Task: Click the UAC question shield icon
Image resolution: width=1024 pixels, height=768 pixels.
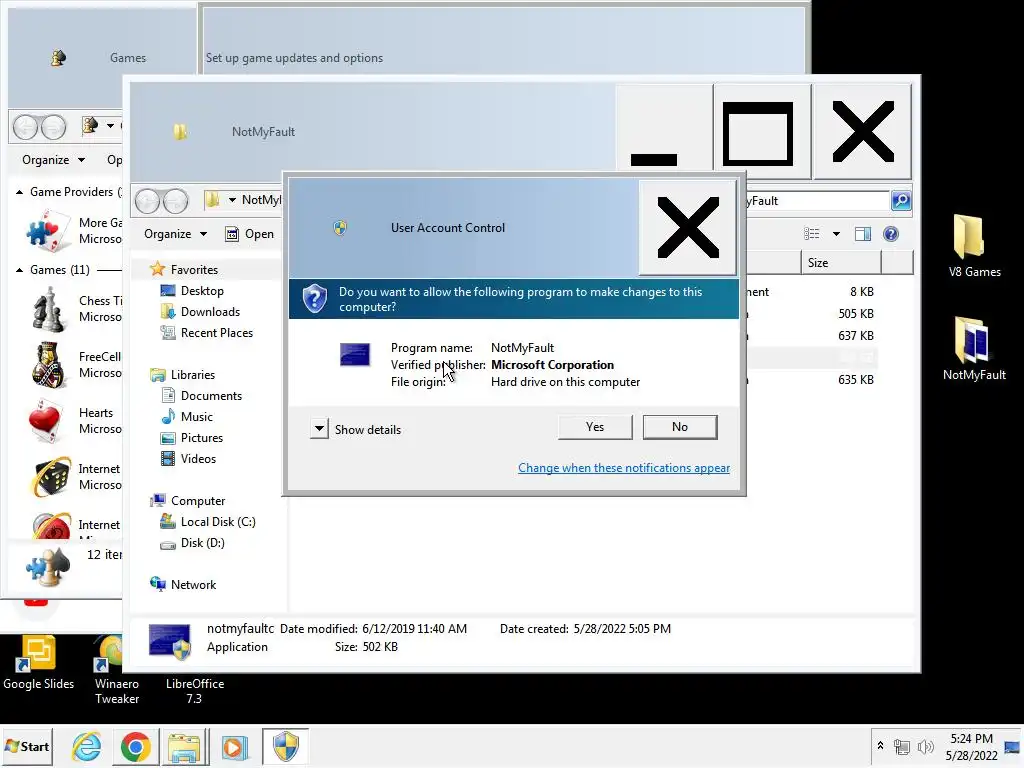Action: point(314,298)
